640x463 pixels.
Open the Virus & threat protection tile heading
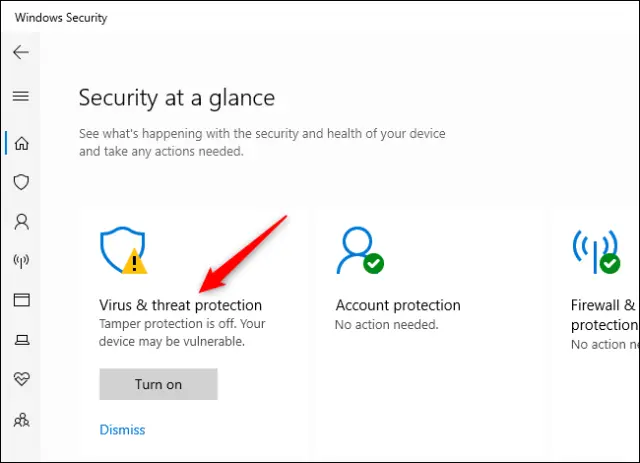[x=180, y=305]
